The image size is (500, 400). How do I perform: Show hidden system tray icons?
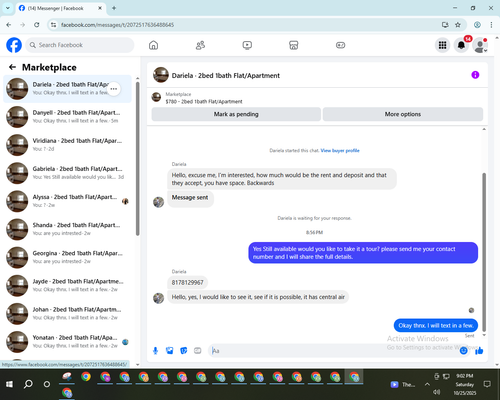click(427, 384)
